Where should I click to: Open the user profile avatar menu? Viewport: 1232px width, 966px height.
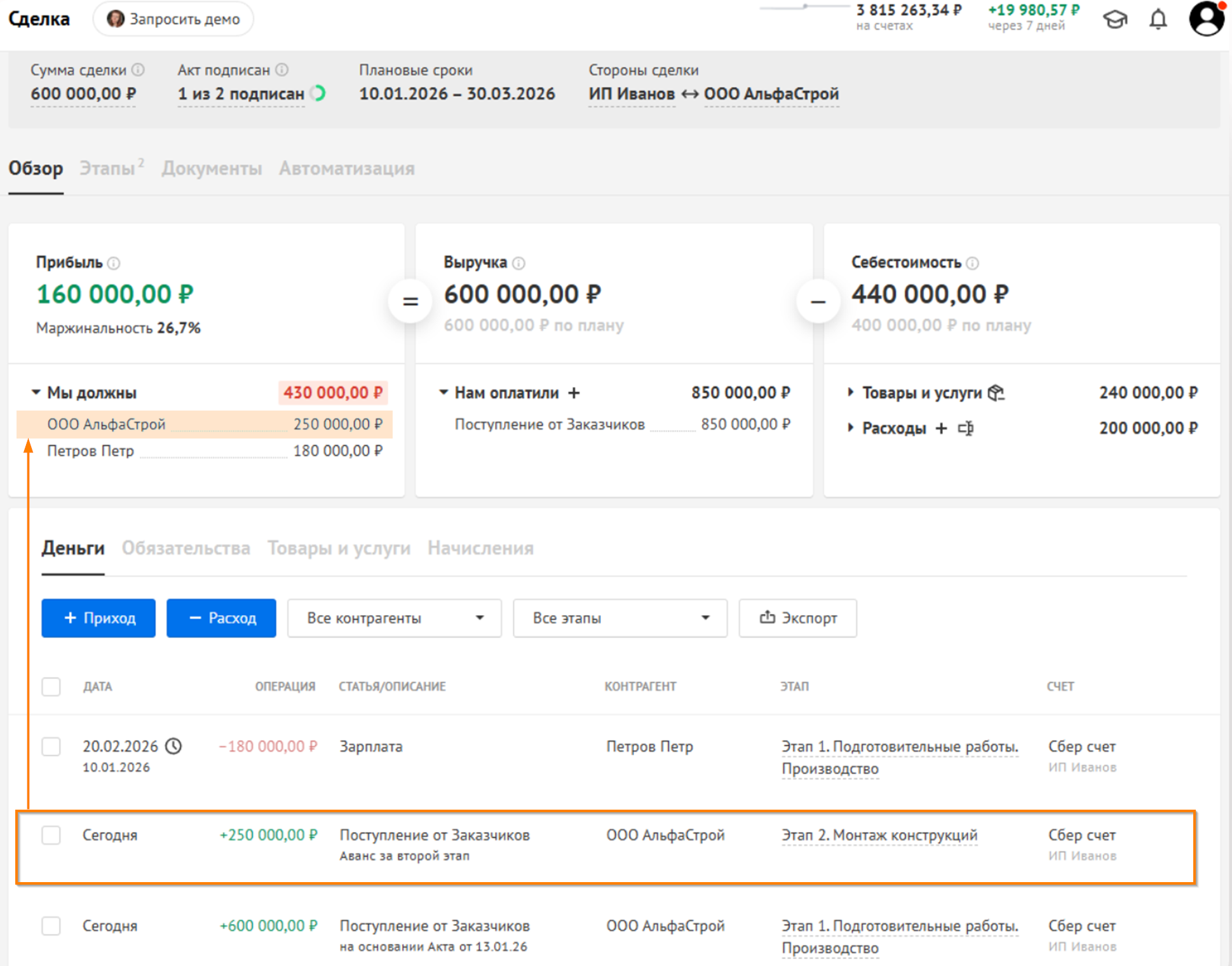[x=1206, y=18]
